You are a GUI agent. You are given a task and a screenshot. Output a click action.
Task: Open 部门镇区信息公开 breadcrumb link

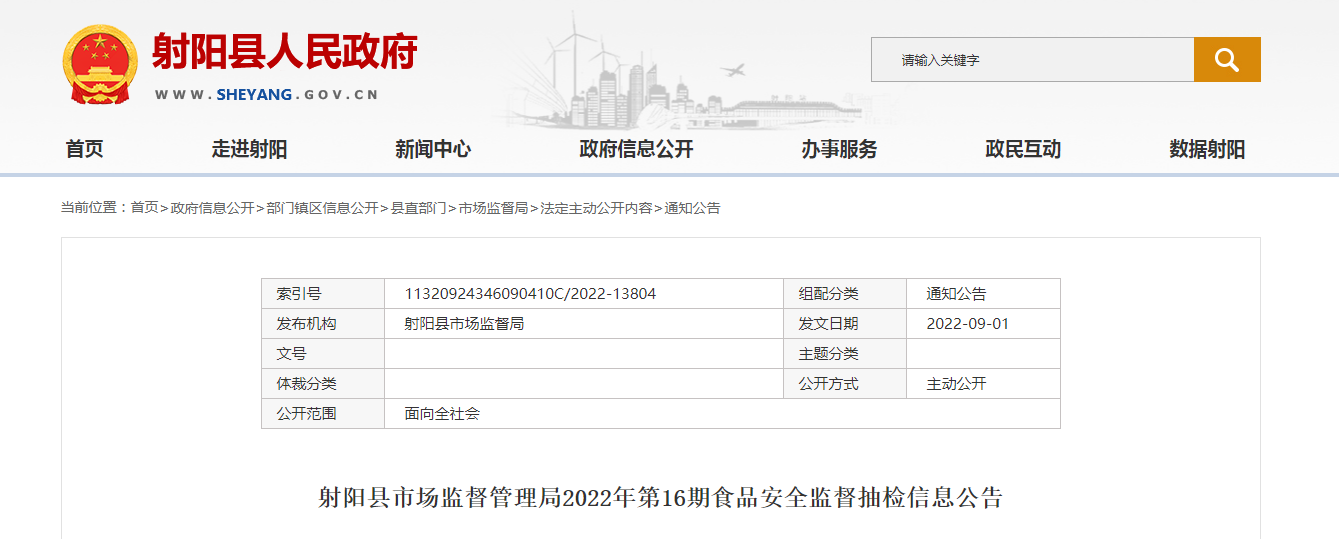click(x=322, y=208)
